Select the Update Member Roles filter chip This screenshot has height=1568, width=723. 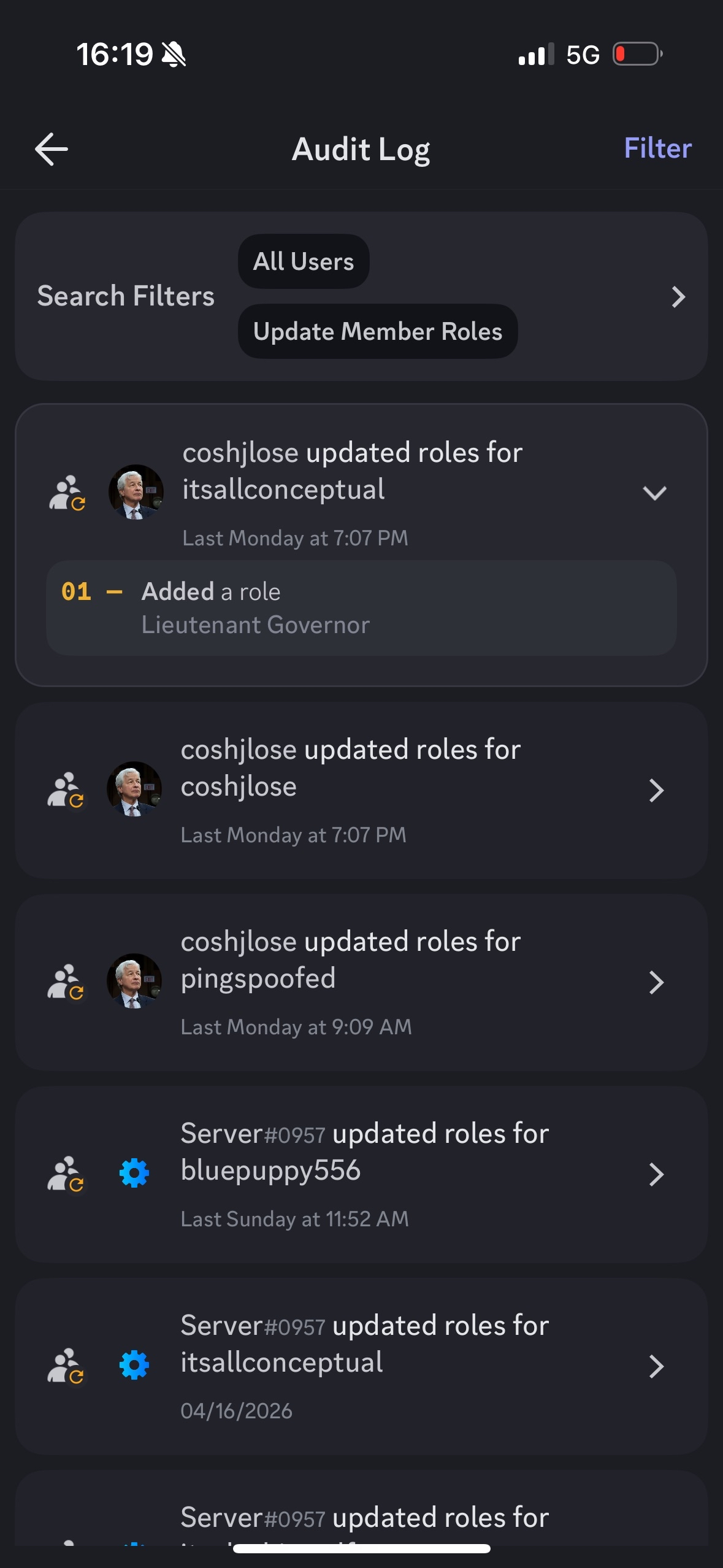378,331
